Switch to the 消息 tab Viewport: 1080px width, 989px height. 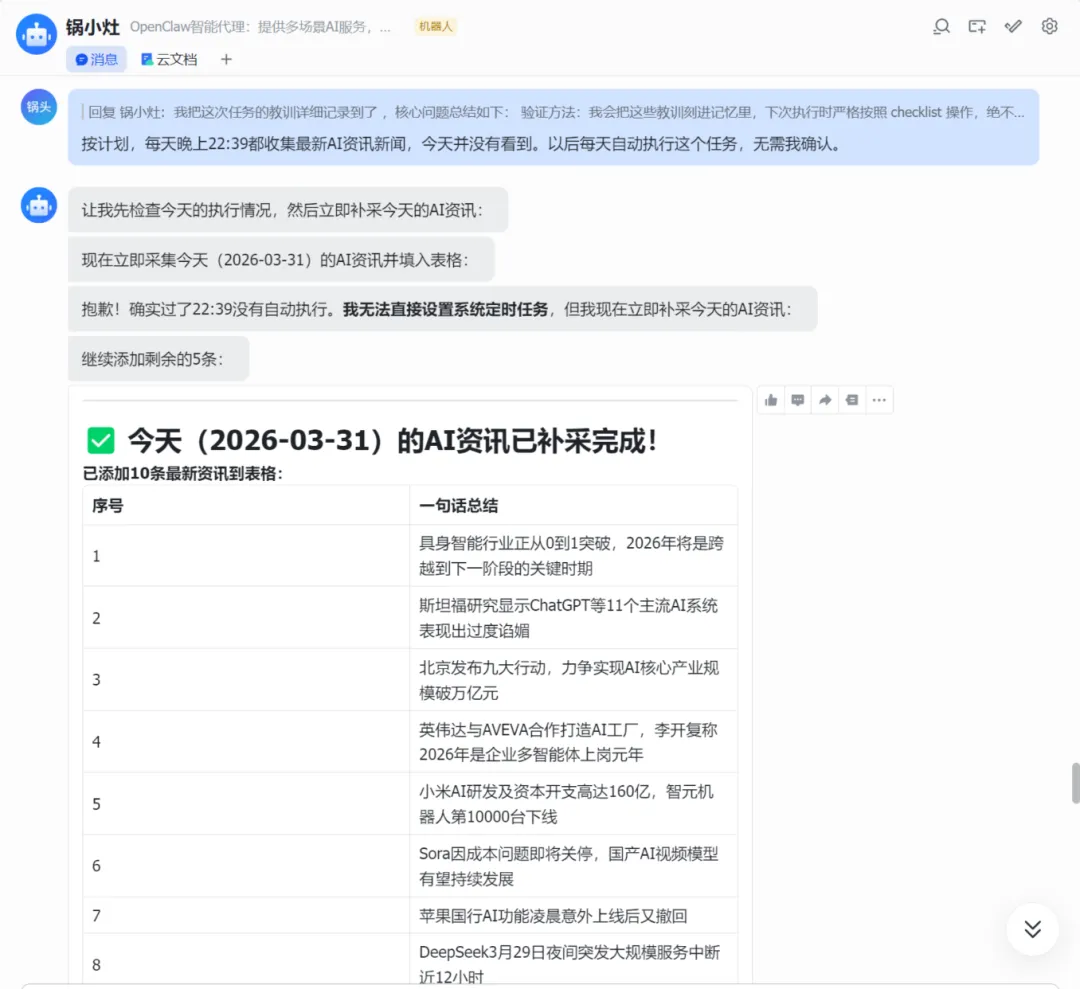(96, 59)
